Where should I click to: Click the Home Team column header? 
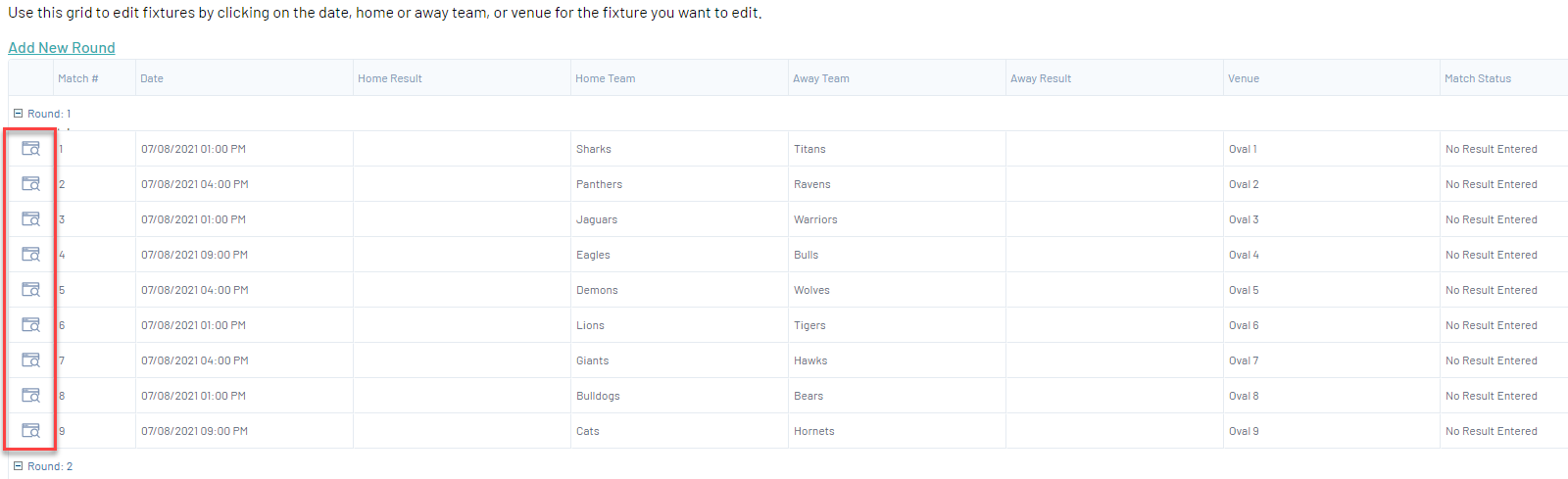coord(605,78)
